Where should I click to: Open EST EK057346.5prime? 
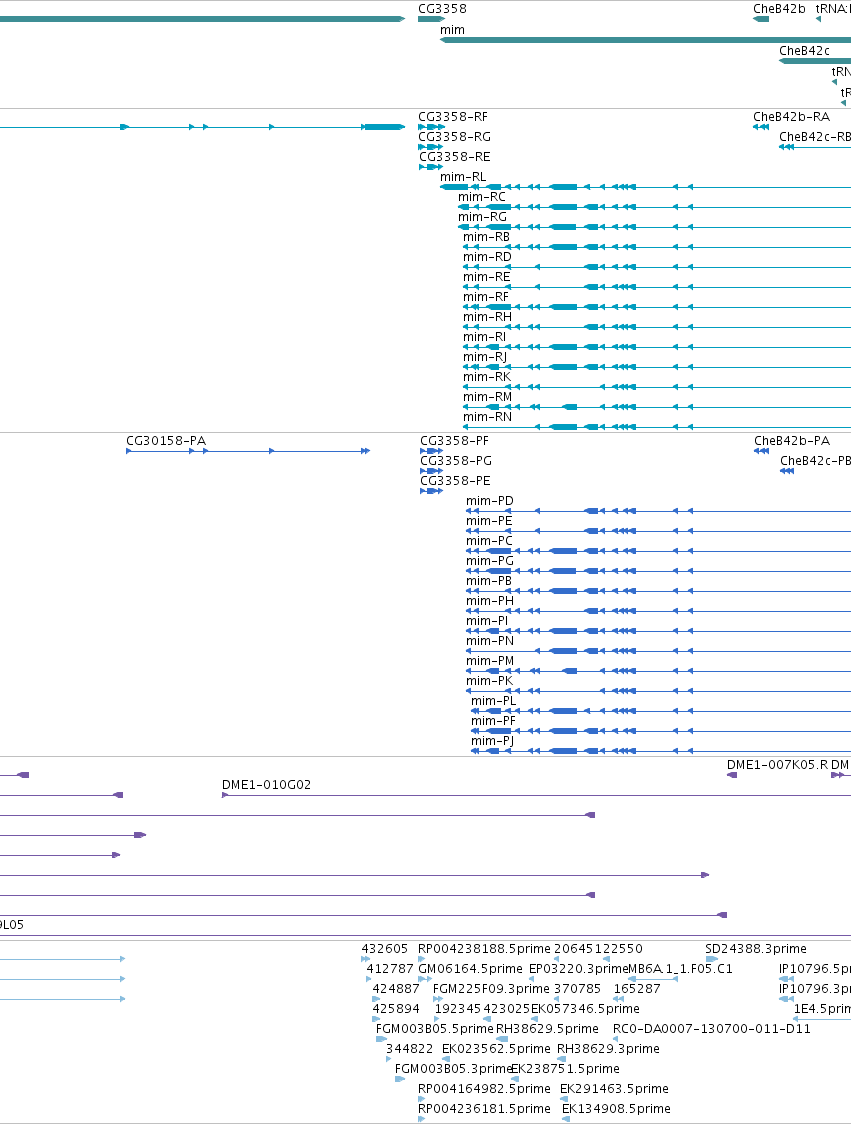tap(585, 1009)
